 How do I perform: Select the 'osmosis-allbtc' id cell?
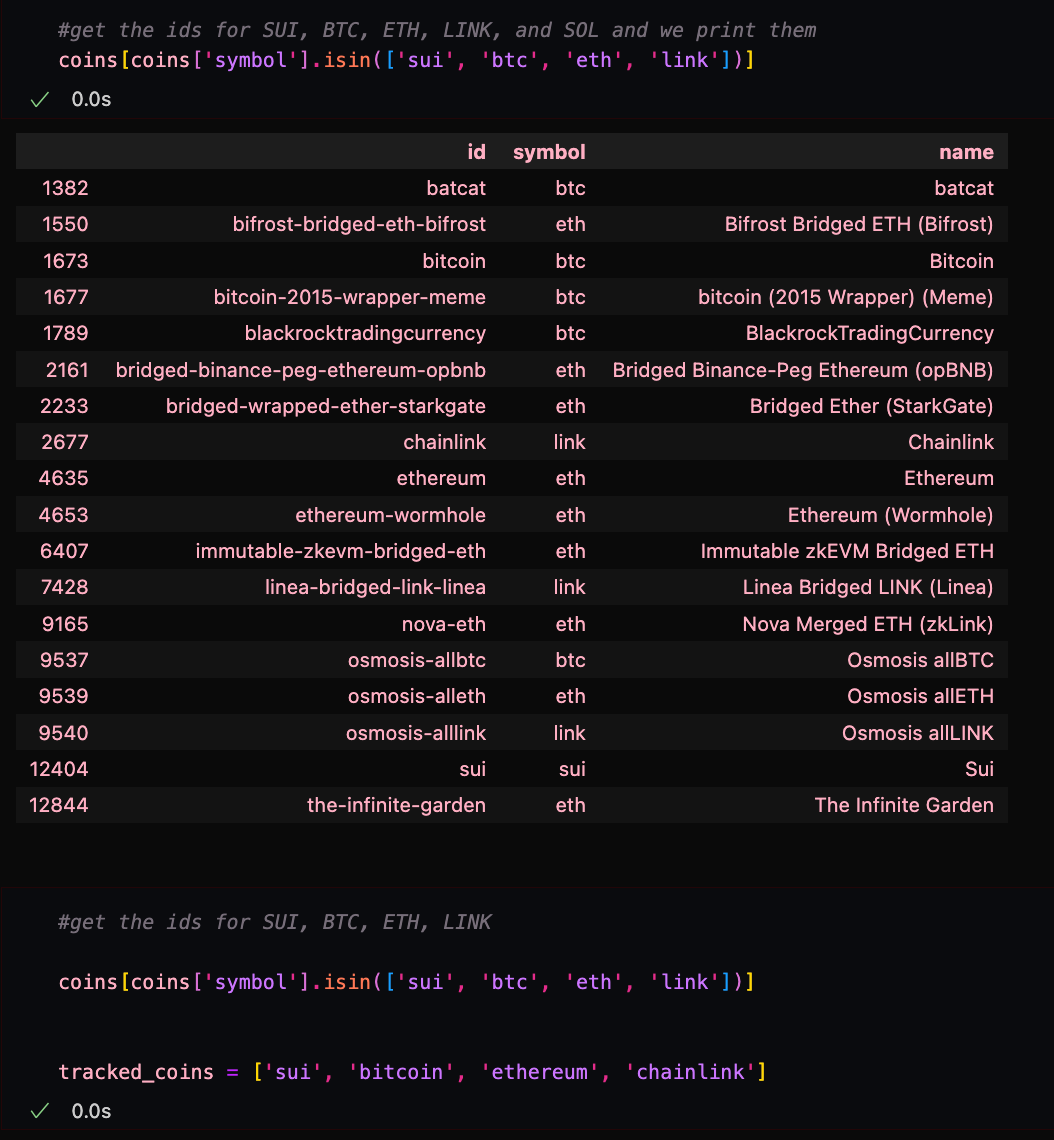click(417, 660)
